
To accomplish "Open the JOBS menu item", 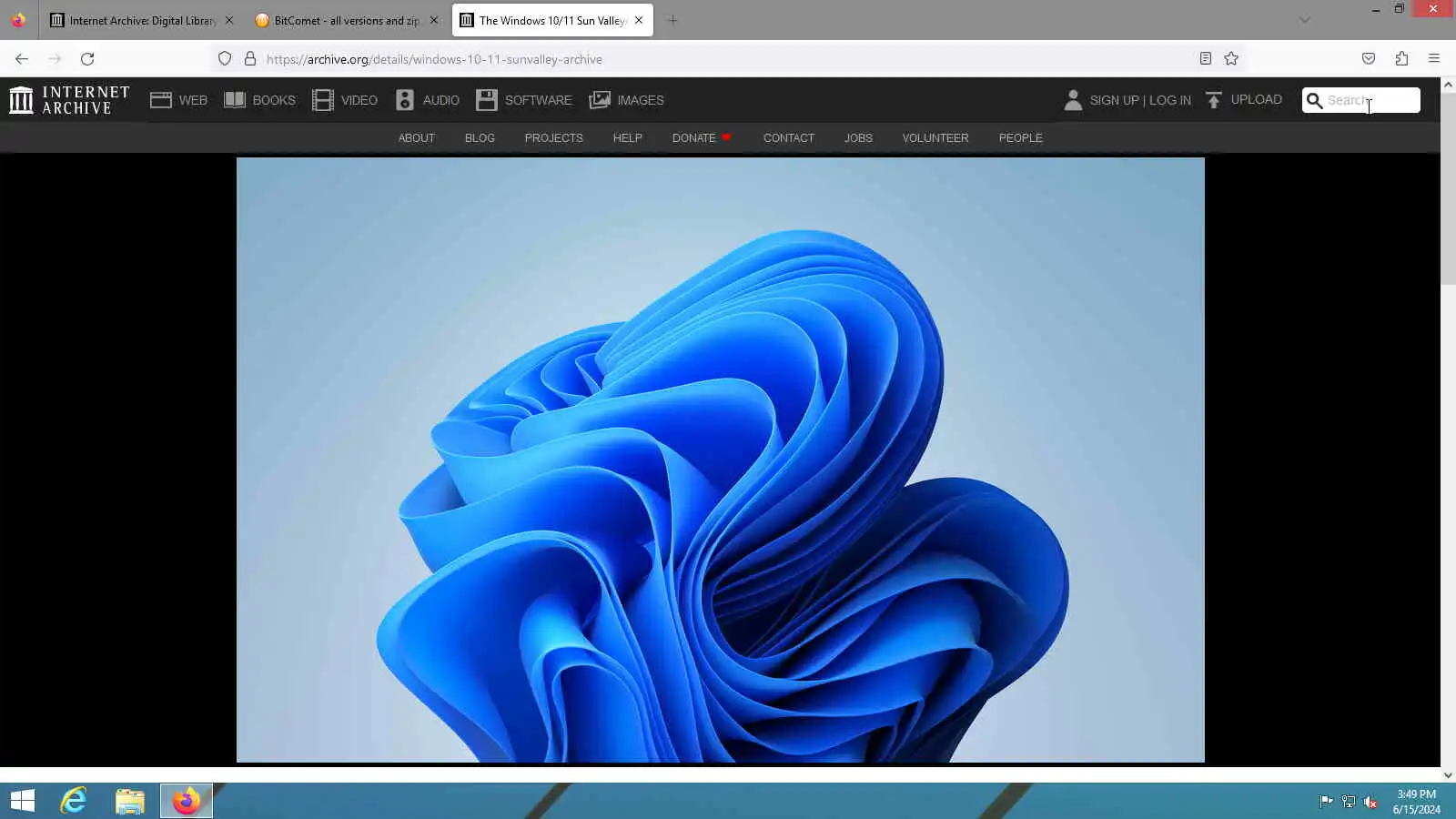I will (858, 138).
